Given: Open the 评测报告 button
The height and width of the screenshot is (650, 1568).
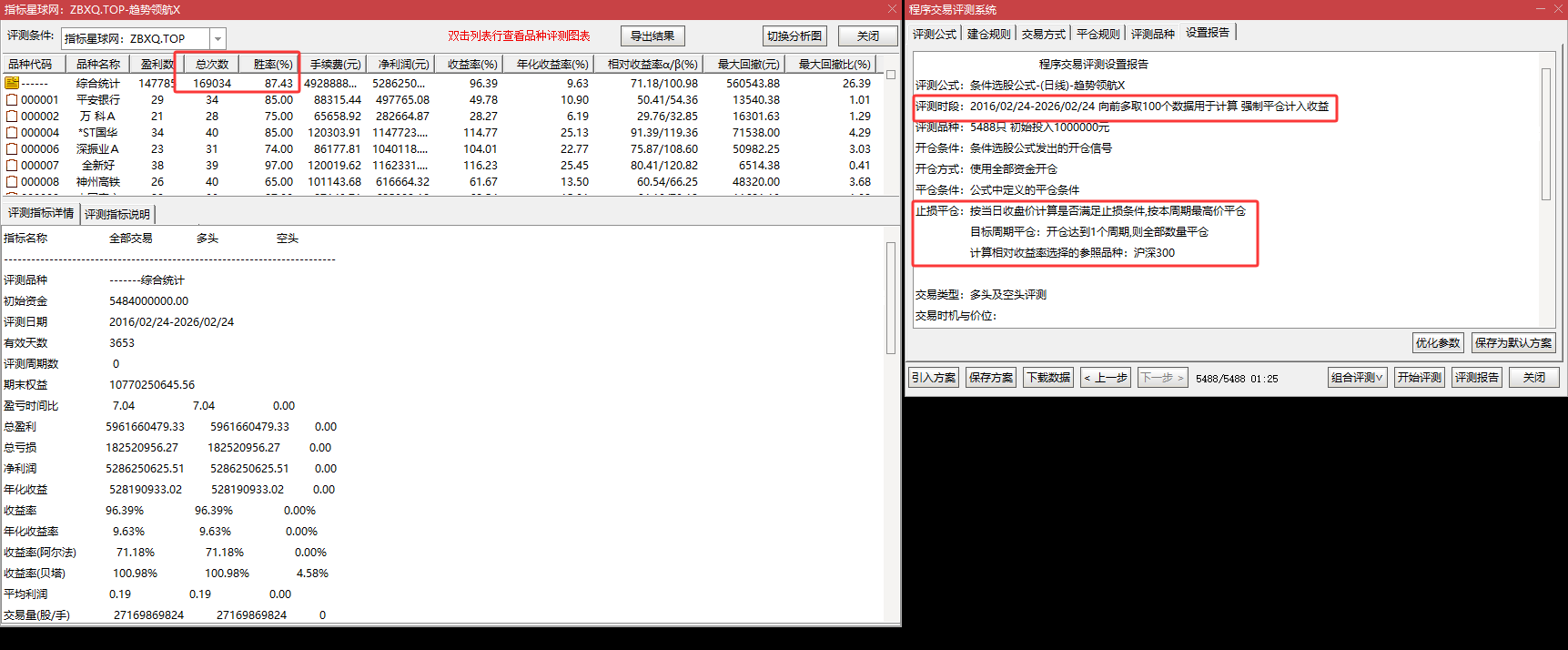Looking at the screenshot, I should coord(1477,378).
